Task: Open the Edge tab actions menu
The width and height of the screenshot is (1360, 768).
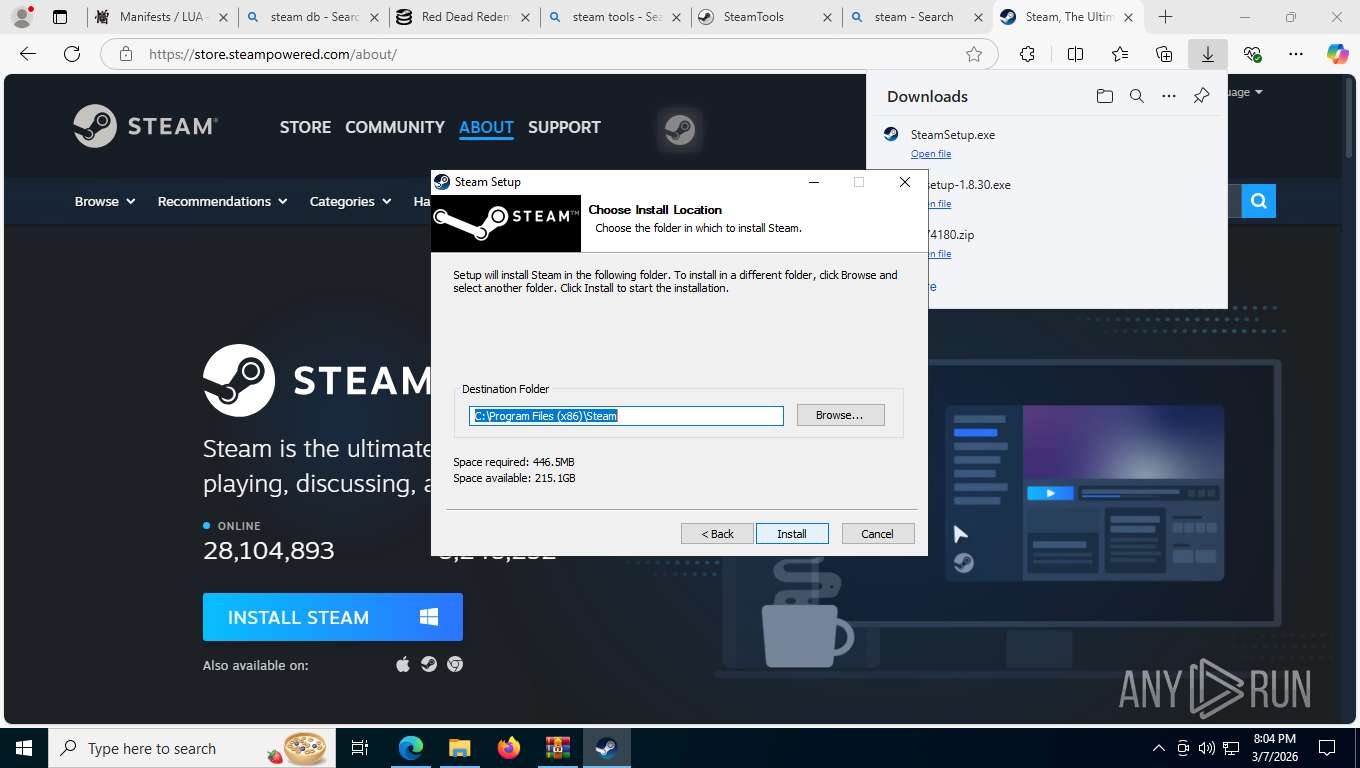Action: click(60, 17)
